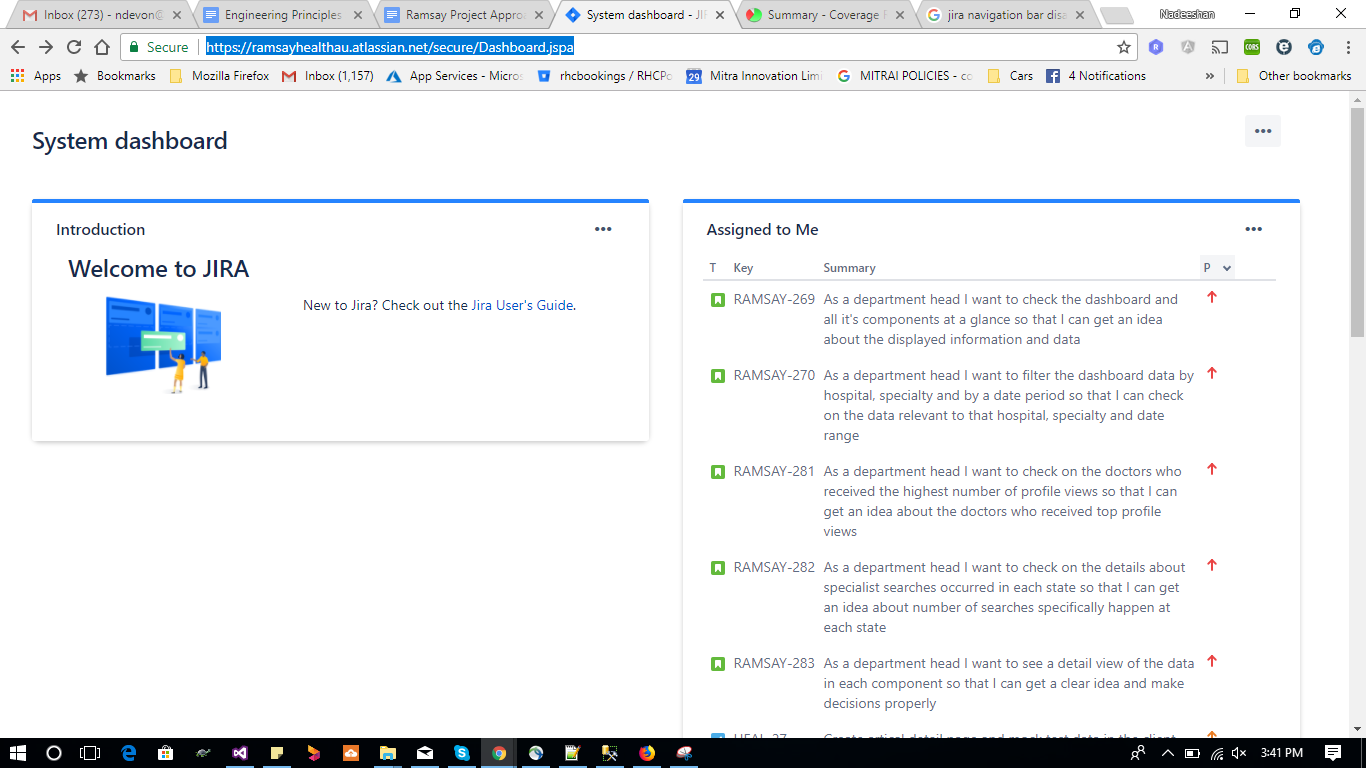This screenshot has width=1366, height=768.
Task: Sort by the P priority column dropdown
Action: (x=1217, y=267)
